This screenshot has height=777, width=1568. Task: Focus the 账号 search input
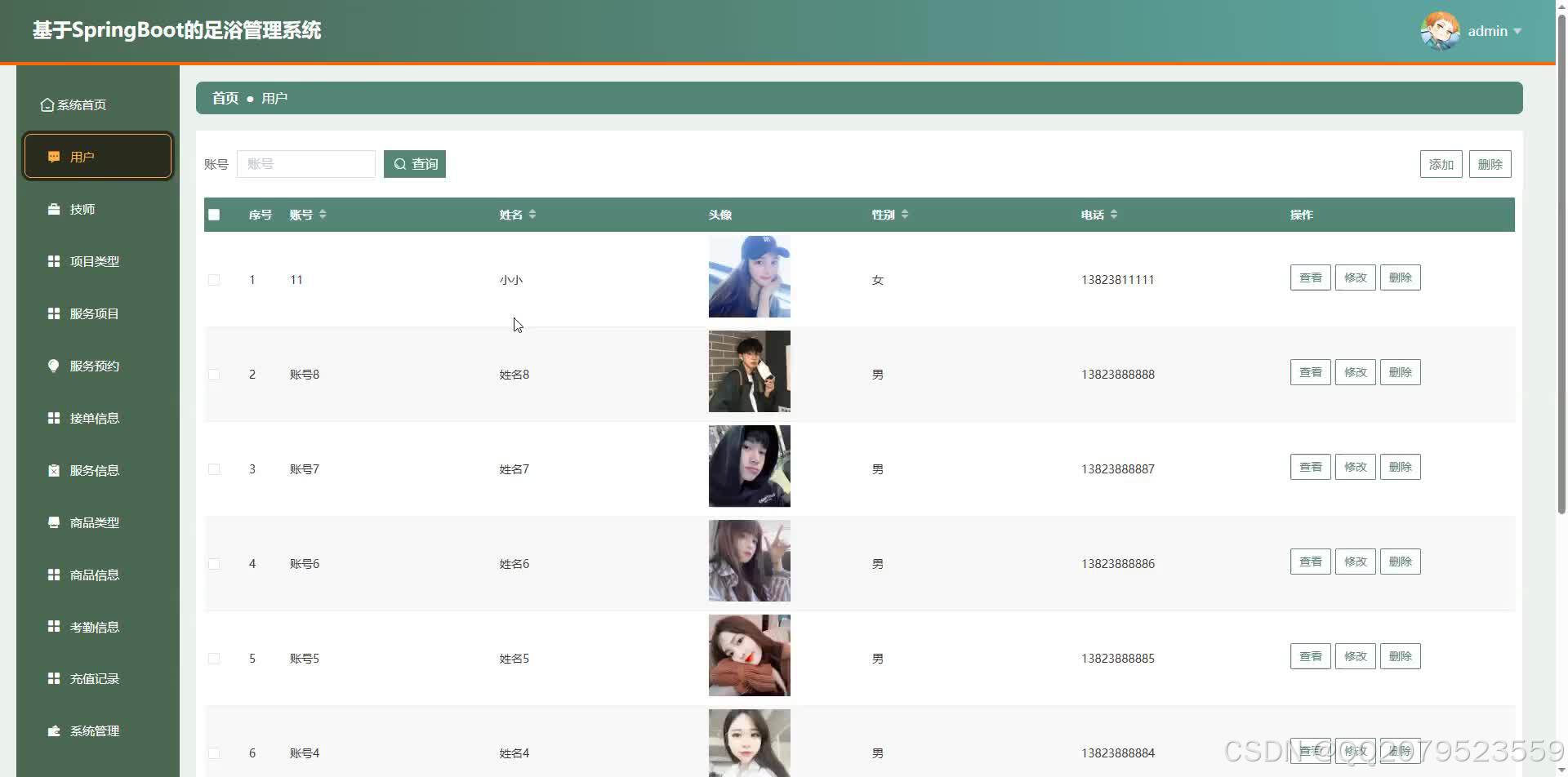pyautogui.click(x=306, y=164)
